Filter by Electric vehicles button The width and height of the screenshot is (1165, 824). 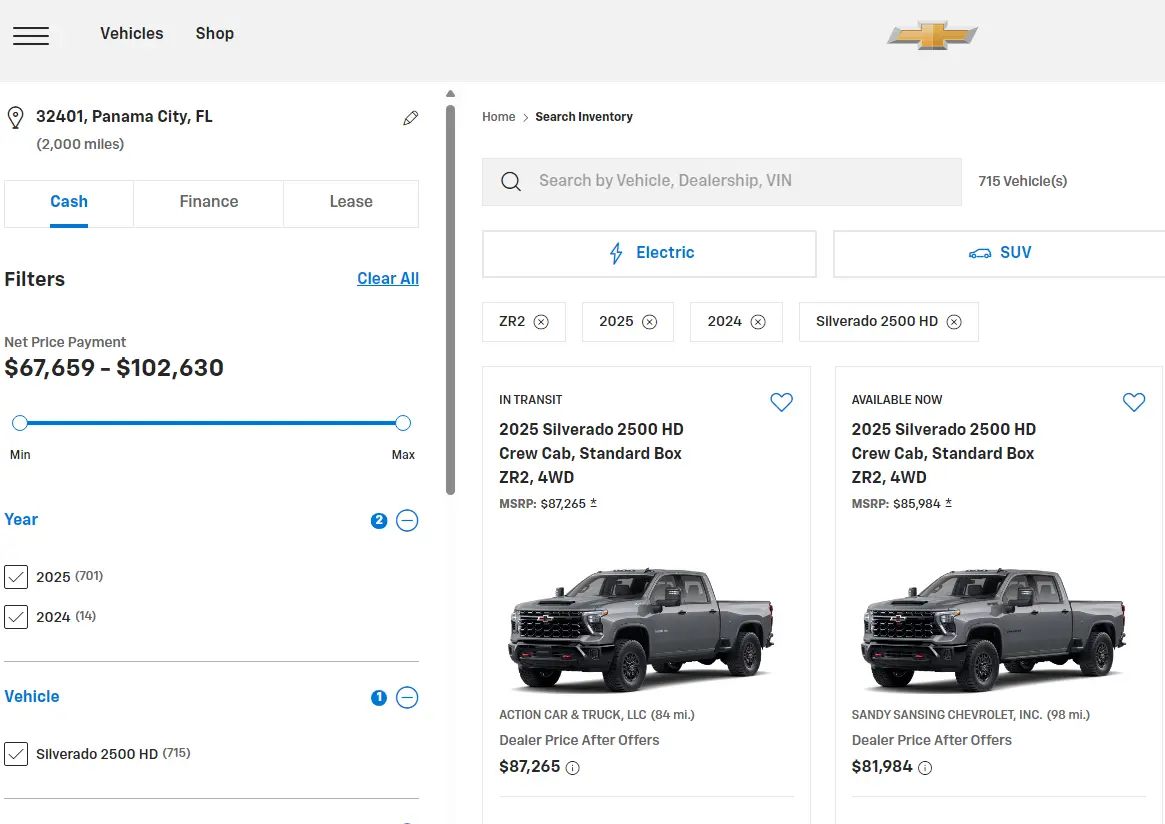[649, 254]
